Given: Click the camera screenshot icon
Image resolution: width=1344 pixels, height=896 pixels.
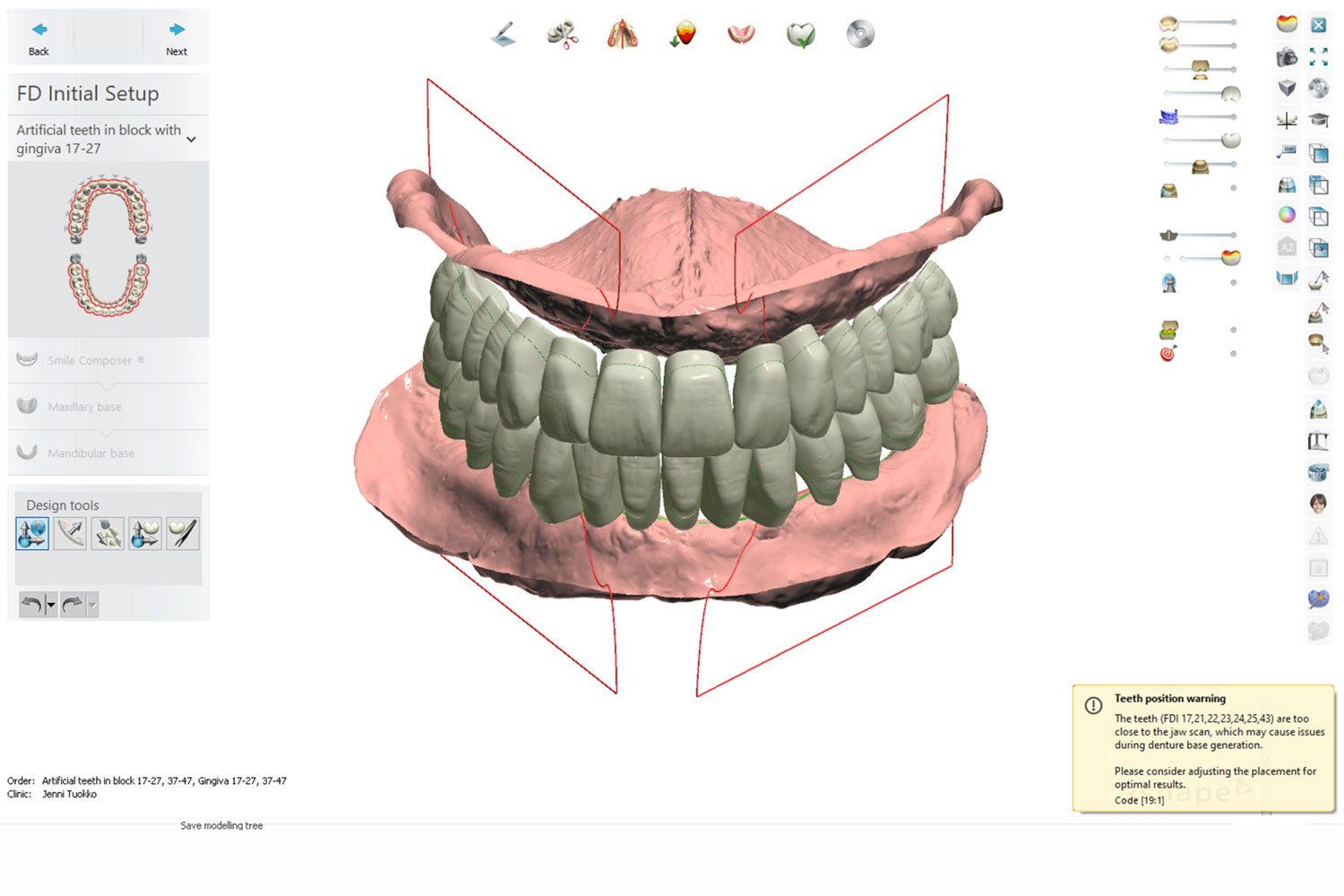Looking at the screenshot, I should (1287, 57).
